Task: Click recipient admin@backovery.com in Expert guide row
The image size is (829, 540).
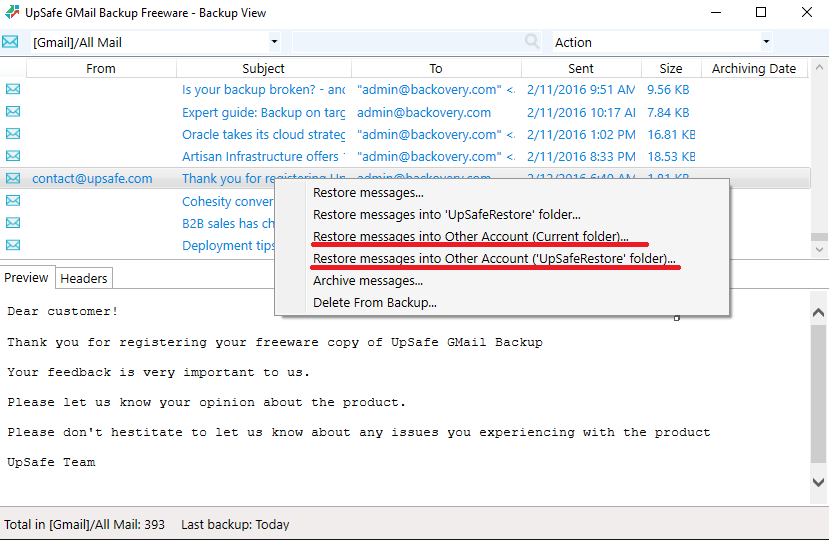Action: point(423,112)
